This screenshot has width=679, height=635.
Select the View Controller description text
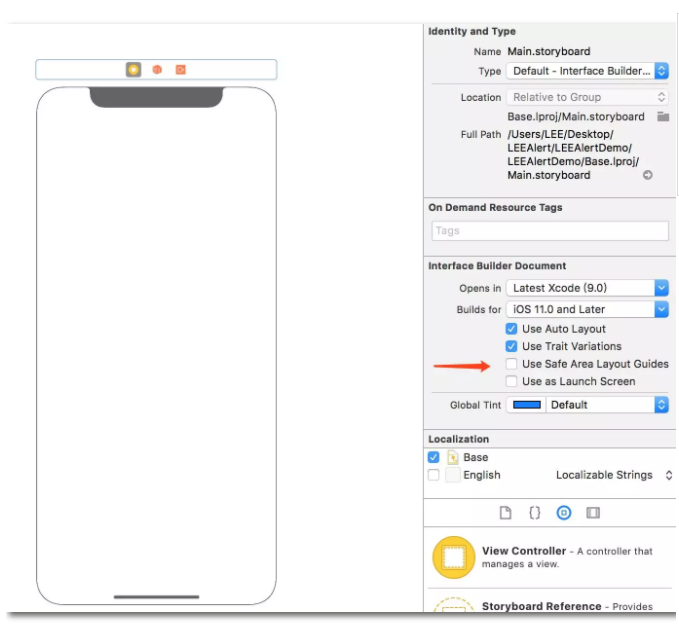click(x=567, y=557)
